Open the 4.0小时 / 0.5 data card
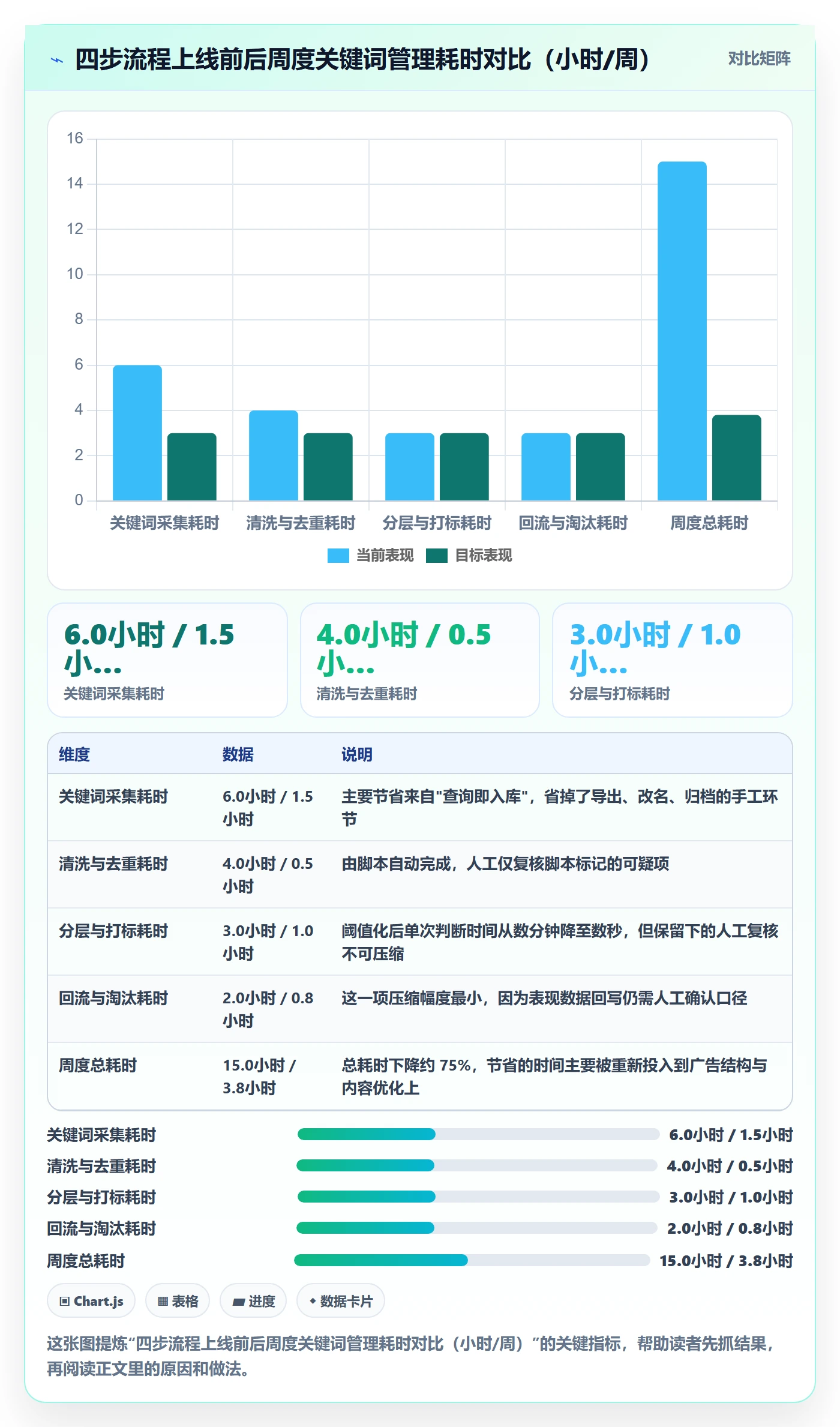The width and height of the screenshot is (840, 1427). 420,660
